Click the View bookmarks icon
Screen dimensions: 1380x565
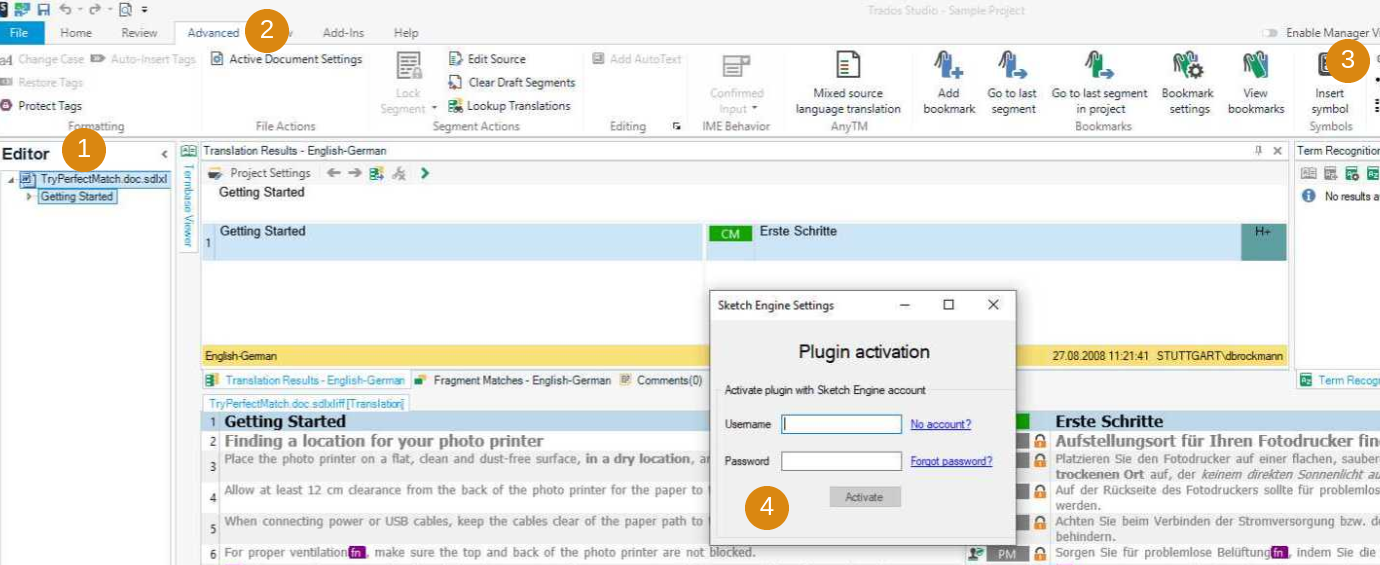(x=1255, y=68)
